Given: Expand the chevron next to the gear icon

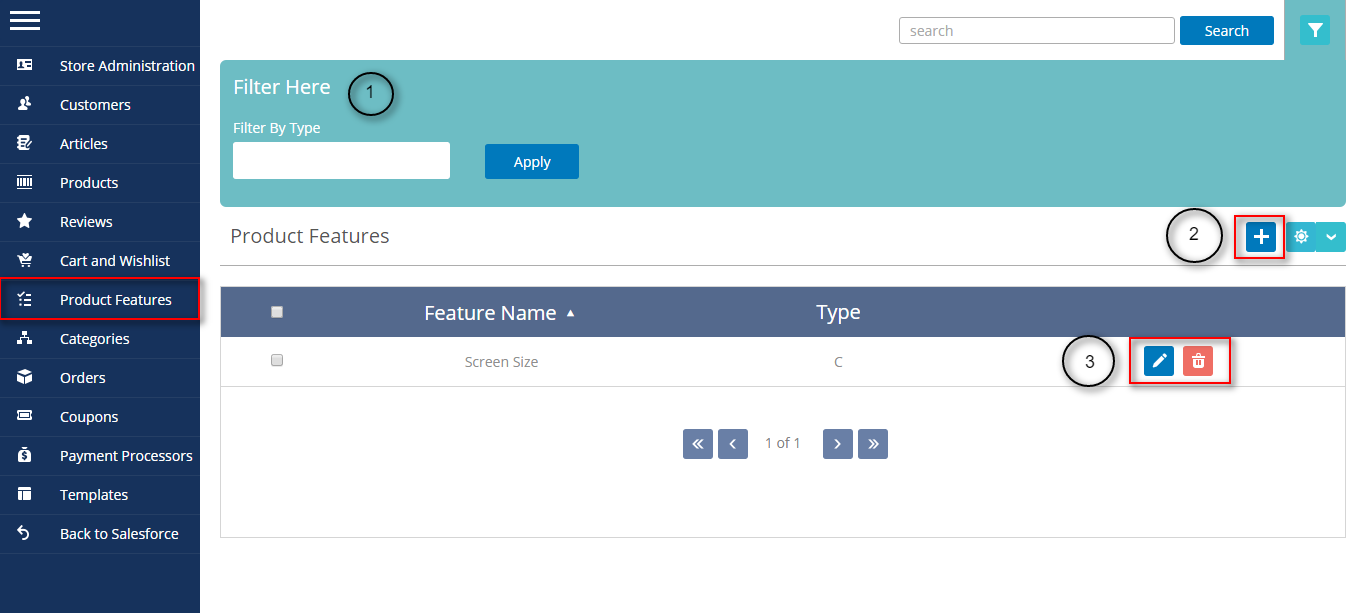Looking at the screenshot, I should point(1331,237).
